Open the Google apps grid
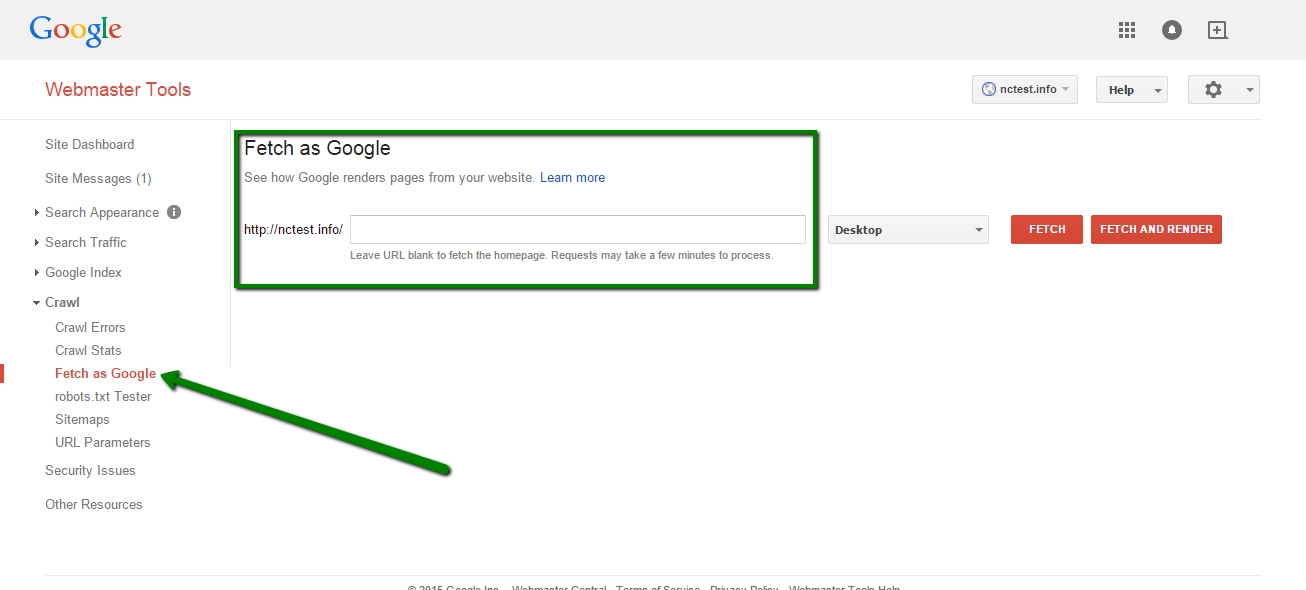Viewport: 1306px width, 590px height. [x=1126, y=29]
